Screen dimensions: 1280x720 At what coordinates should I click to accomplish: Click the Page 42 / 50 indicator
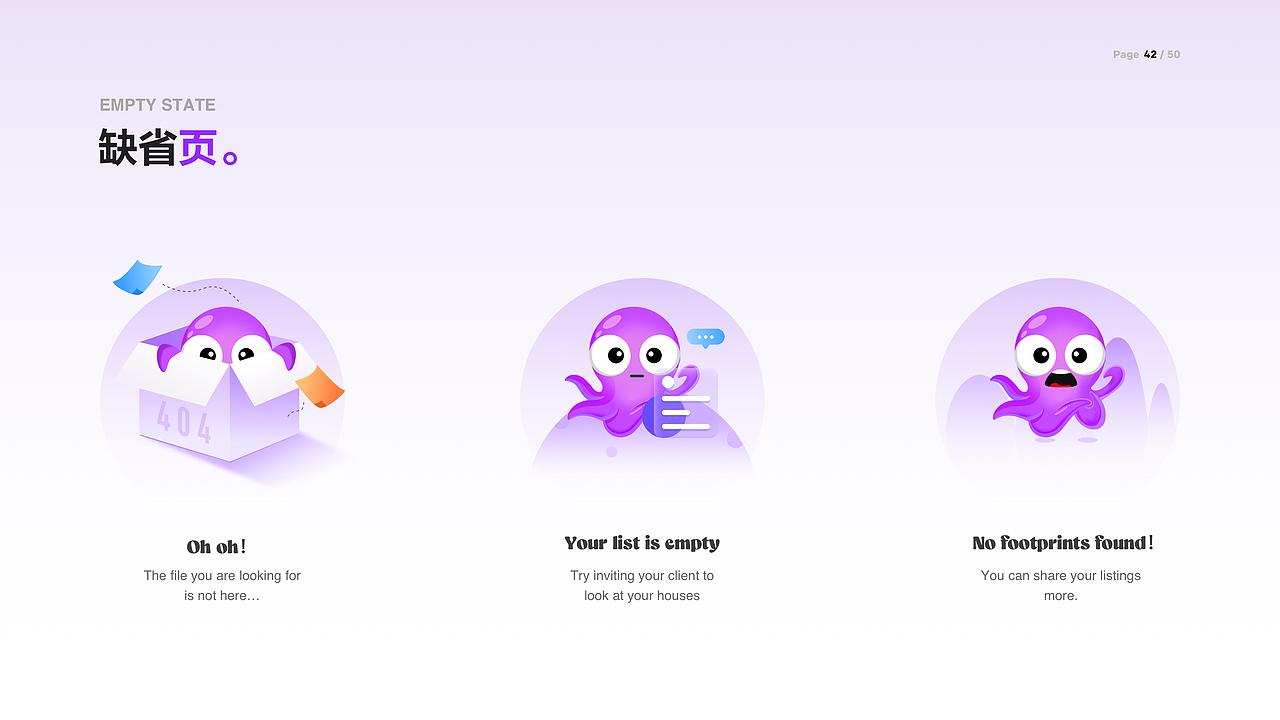point(1147,54)
